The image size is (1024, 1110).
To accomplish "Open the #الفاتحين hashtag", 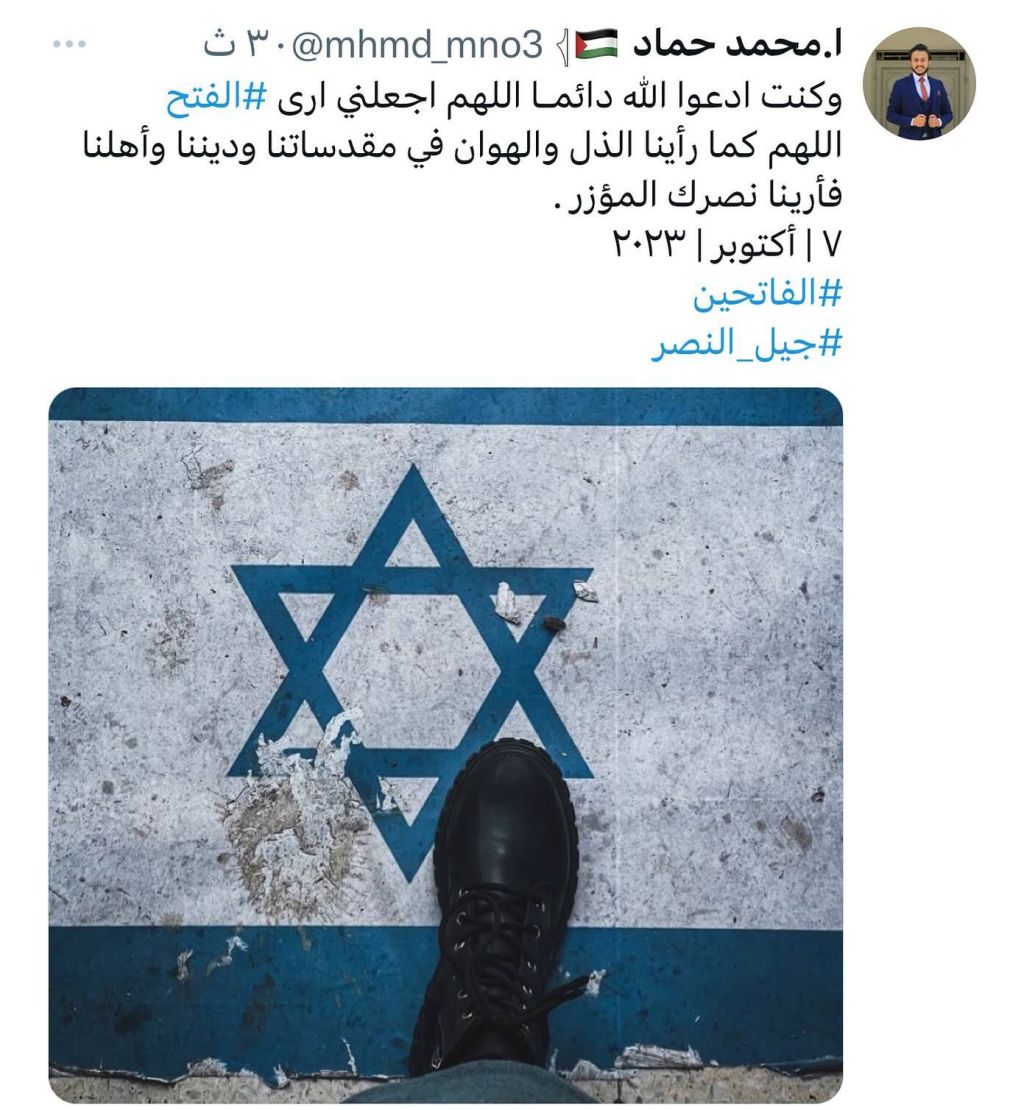I will pos(767,294).
